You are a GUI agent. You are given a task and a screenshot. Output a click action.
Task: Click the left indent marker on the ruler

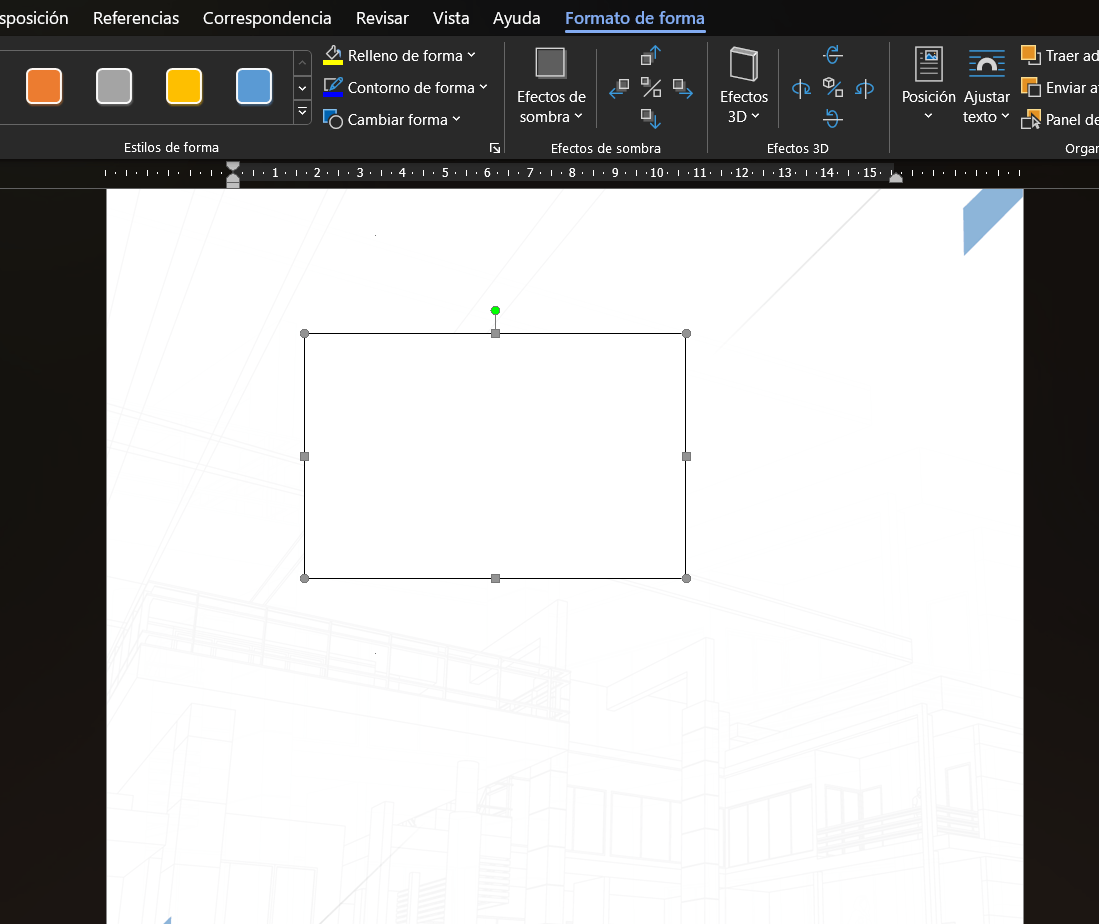[x=233, y=175]
